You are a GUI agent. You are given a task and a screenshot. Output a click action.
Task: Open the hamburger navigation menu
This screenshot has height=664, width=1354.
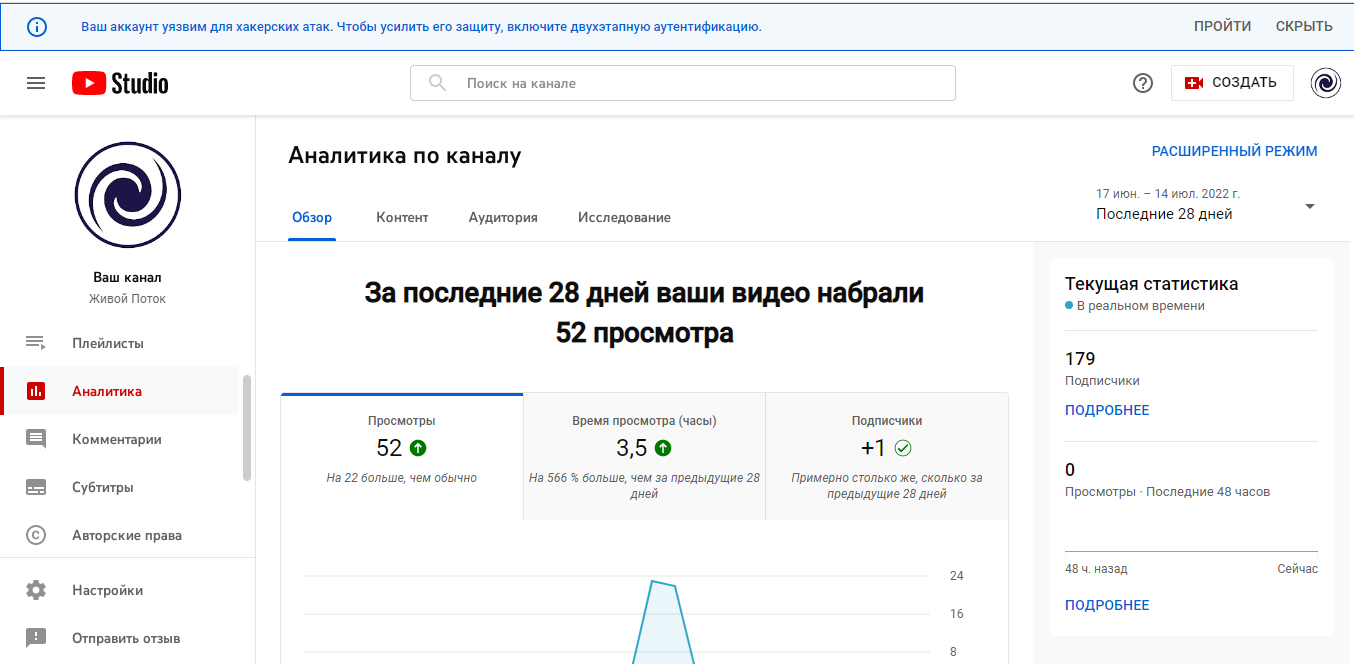coord(36,83)
